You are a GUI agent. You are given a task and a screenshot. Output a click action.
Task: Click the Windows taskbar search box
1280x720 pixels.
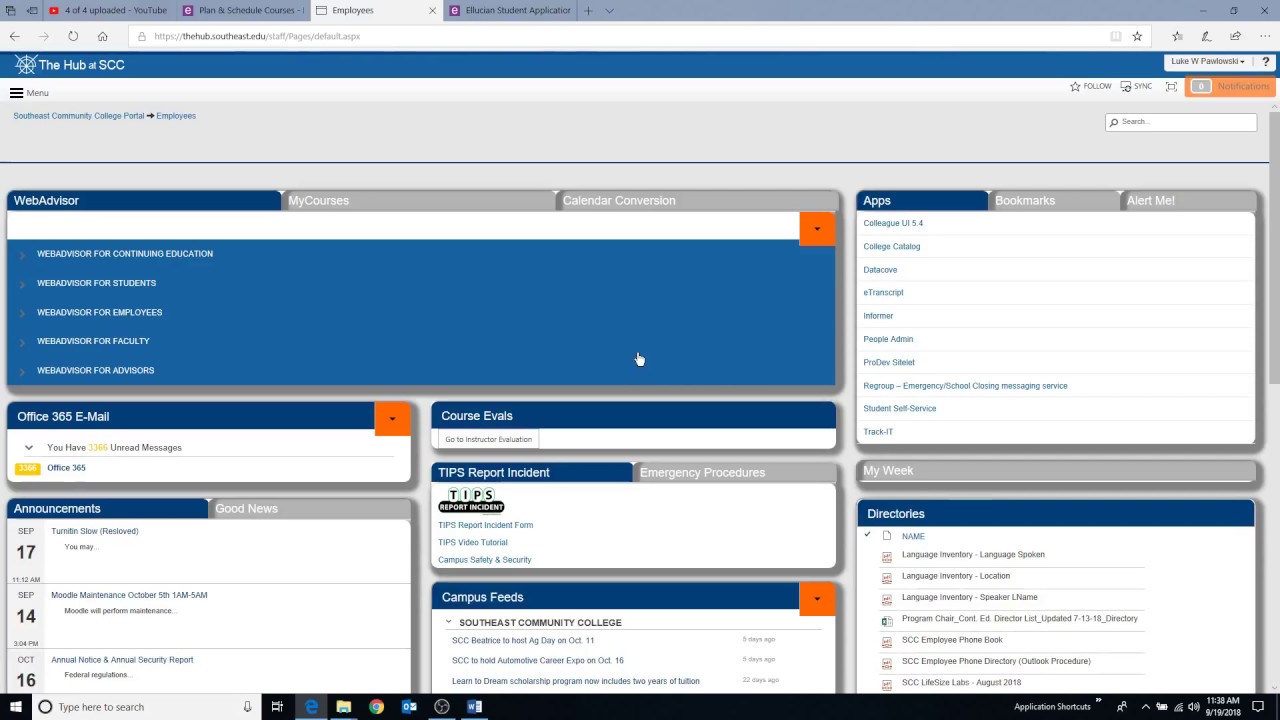145,707
